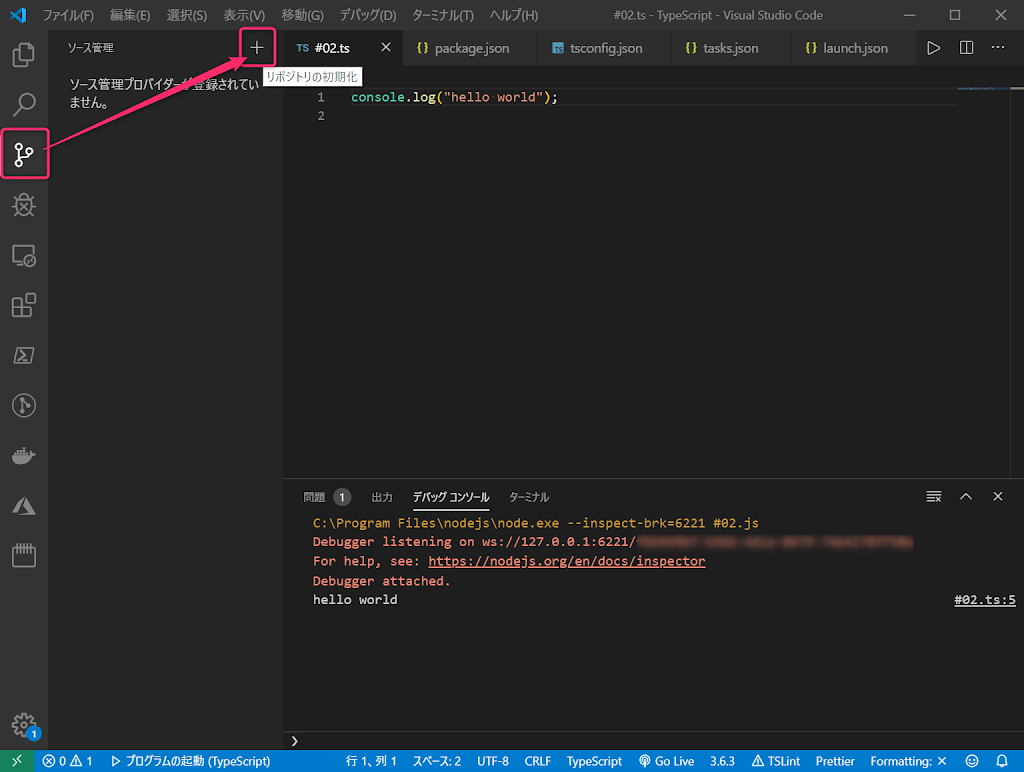Open the ターミナル(T) menu
Screen dimensions: 1024x772
(x=443, y=15)
